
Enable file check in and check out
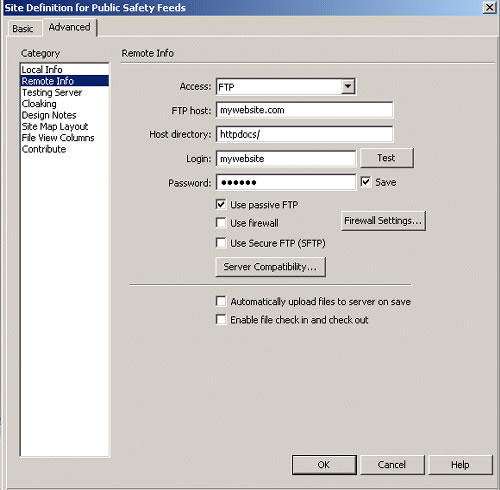(221, 320)
